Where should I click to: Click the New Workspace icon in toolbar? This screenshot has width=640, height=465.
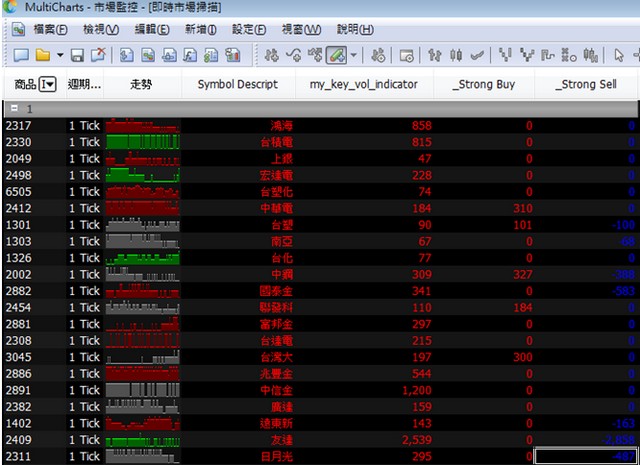(21, 55)
